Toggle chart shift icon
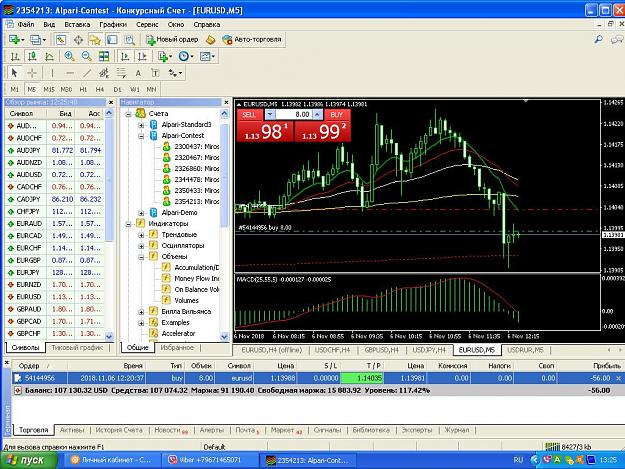Screen dimensions: 625x469 point(142,56)
